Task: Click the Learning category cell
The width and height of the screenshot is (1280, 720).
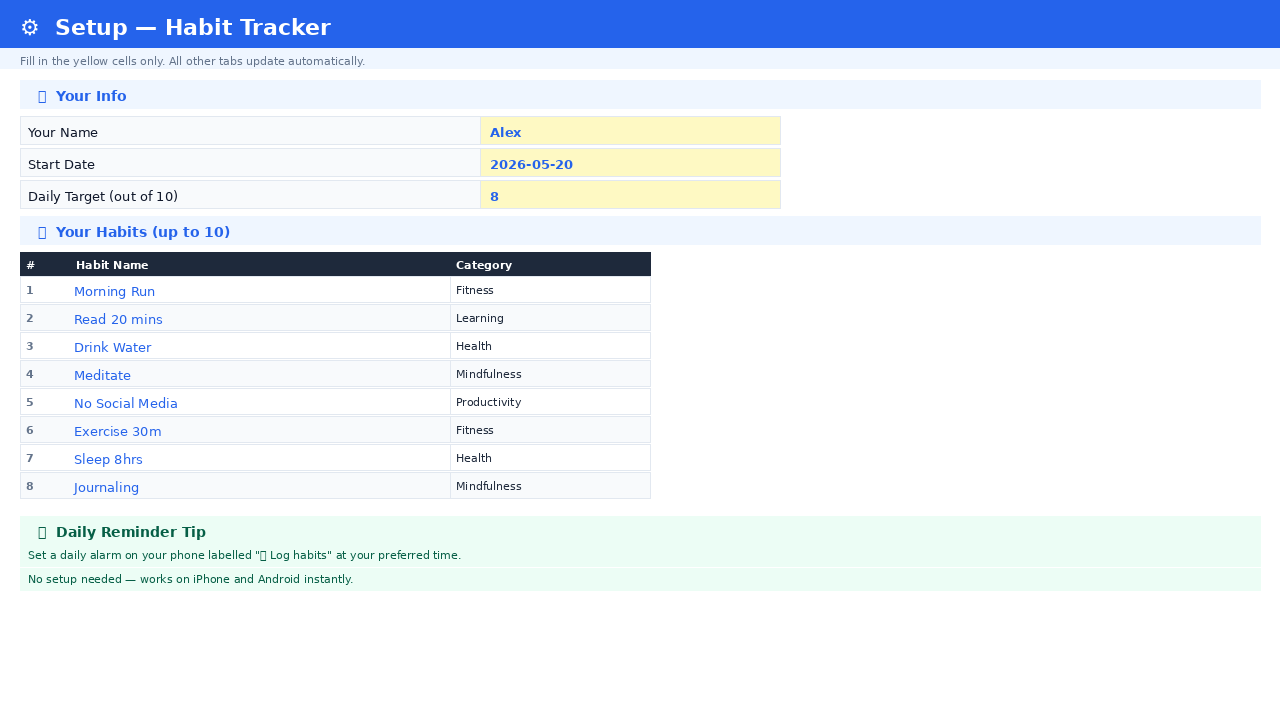Action: coord(550,318)
